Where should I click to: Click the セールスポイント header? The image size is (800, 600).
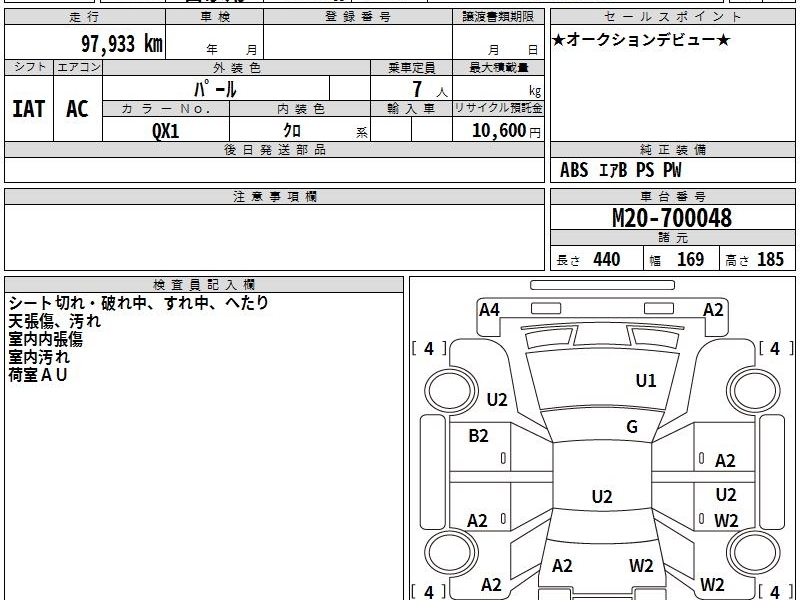tap(672, 17)
